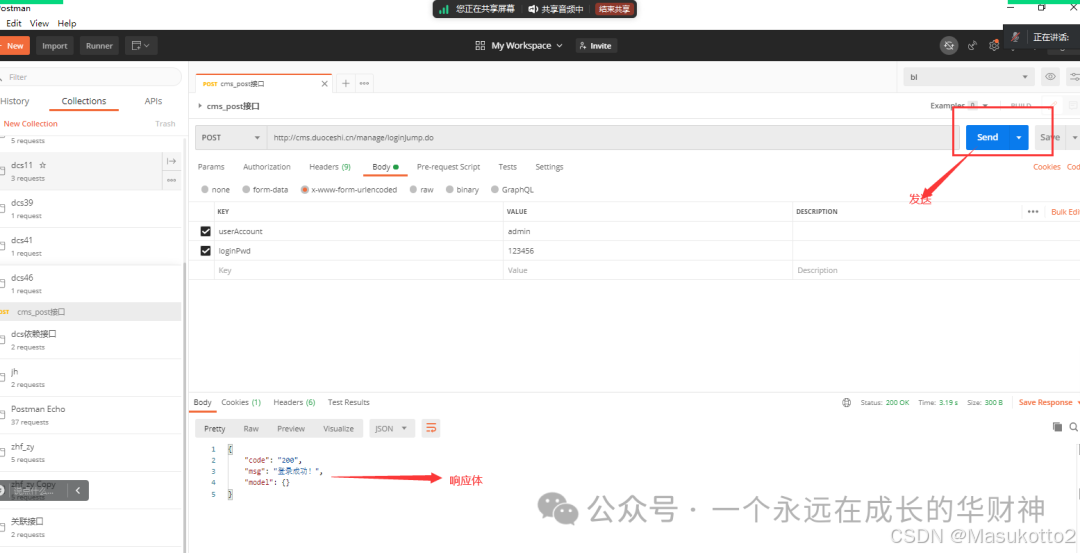Click the search response icon

point(1074,427)
